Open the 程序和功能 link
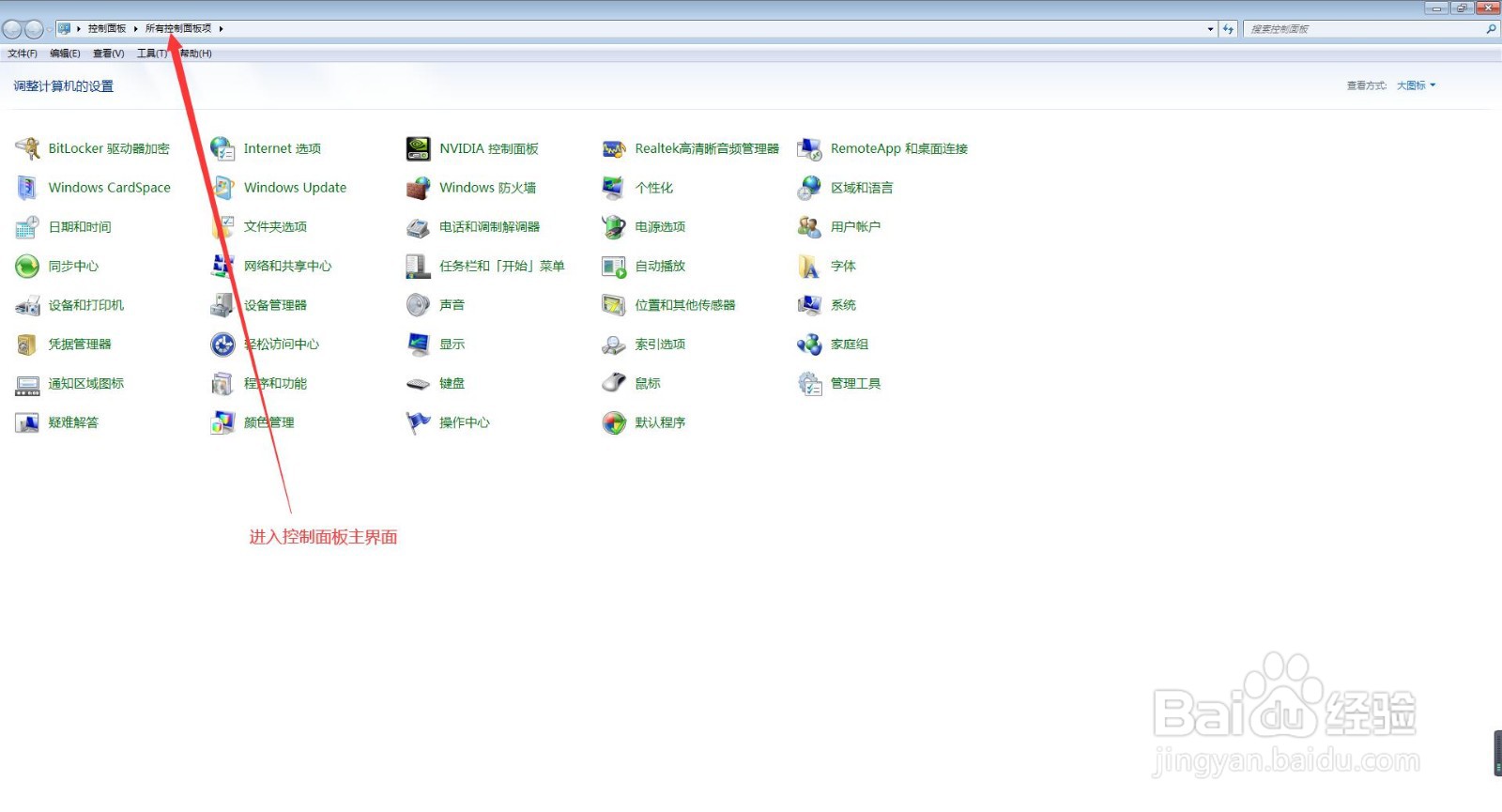This screenshot has width=1502, height=812. (x=275, y=384)
